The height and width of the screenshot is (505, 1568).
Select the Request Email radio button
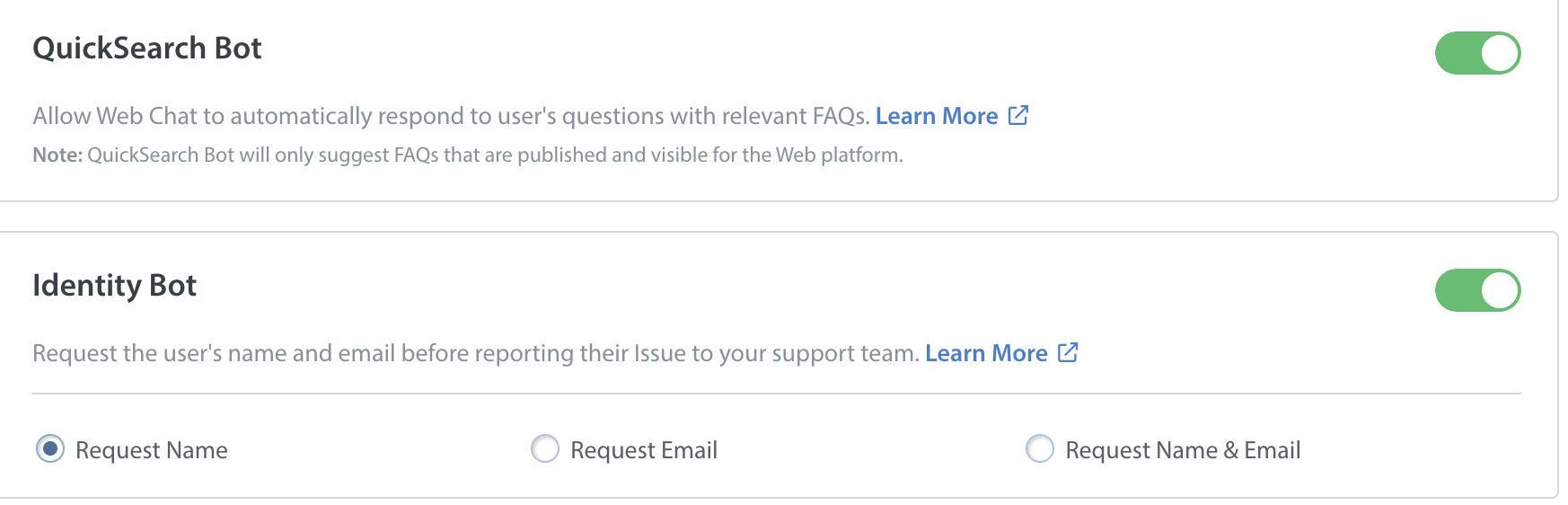[545, 448]
